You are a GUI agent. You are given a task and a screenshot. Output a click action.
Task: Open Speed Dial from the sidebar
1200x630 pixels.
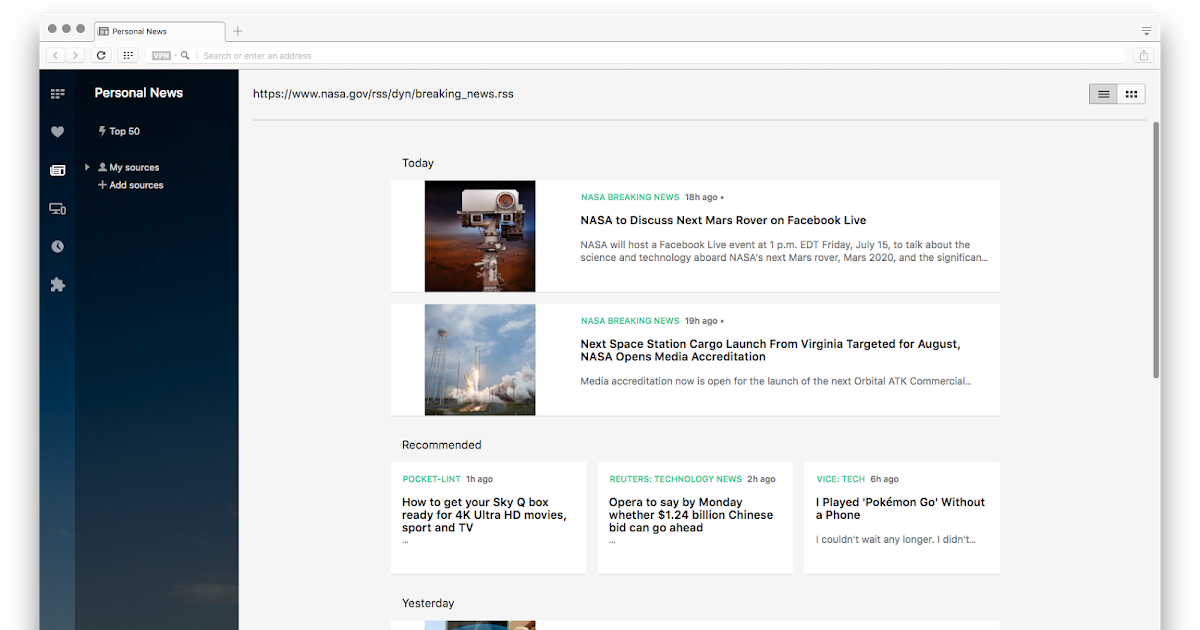(57, 94)
